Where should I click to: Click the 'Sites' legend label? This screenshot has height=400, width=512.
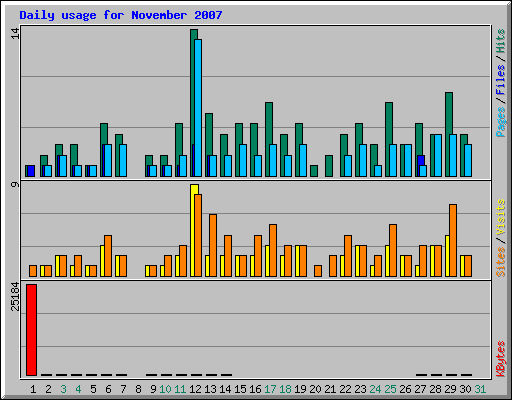pos(500,262)
